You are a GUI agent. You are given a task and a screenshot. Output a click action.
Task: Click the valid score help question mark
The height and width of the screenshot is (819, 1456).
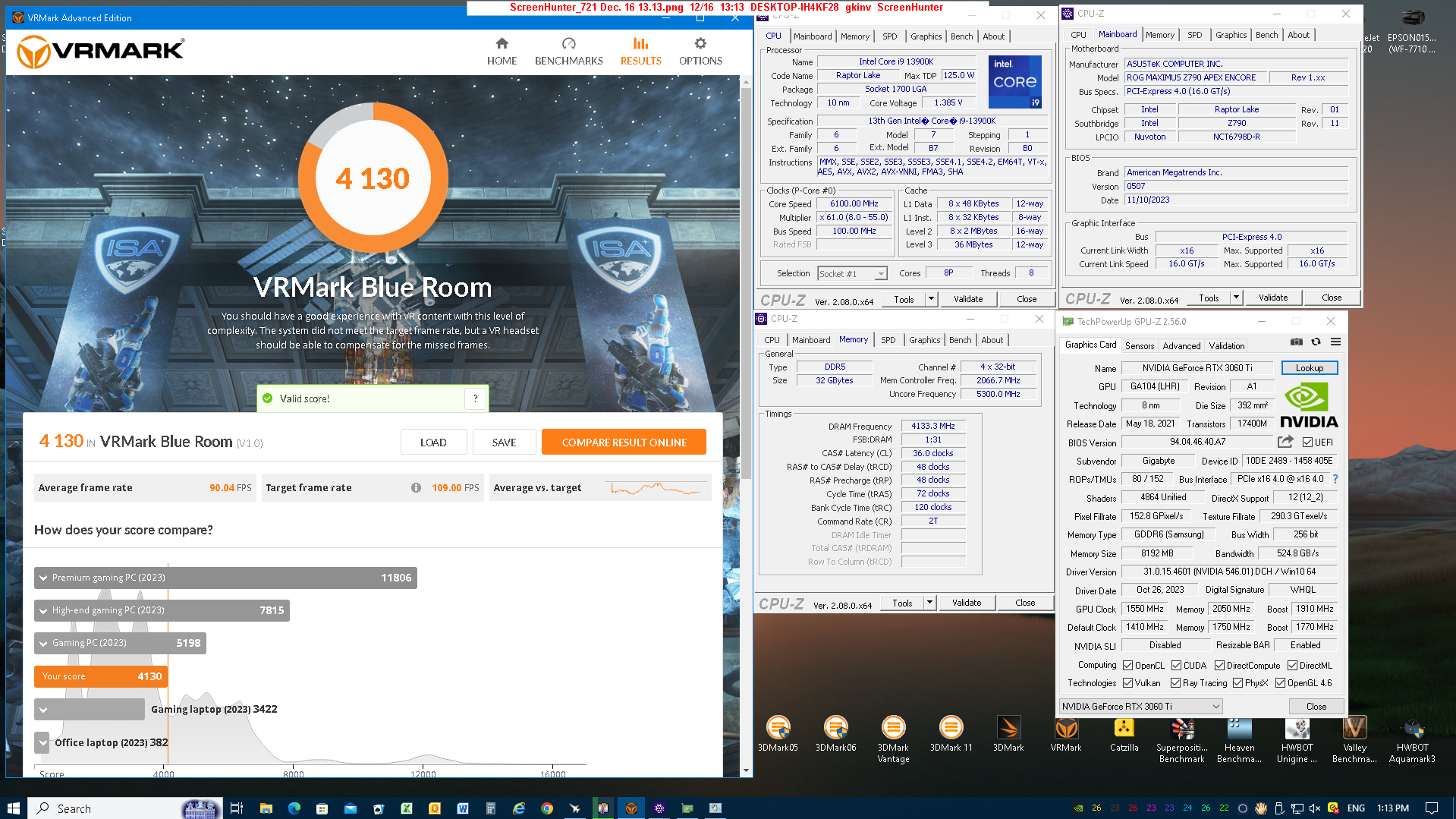click(x=475, y=398)
